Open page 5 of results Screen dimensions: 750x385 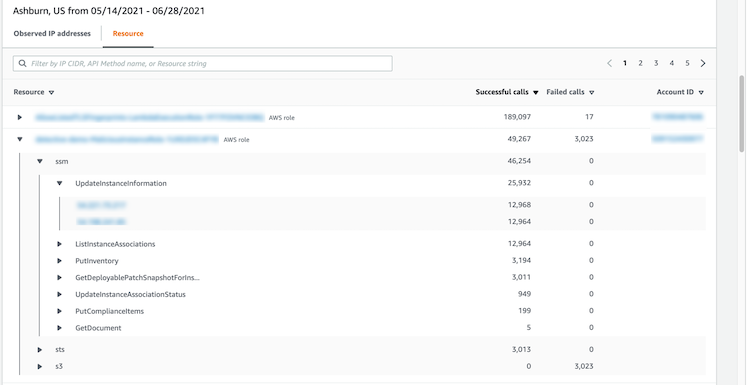[x=687, y=63]
